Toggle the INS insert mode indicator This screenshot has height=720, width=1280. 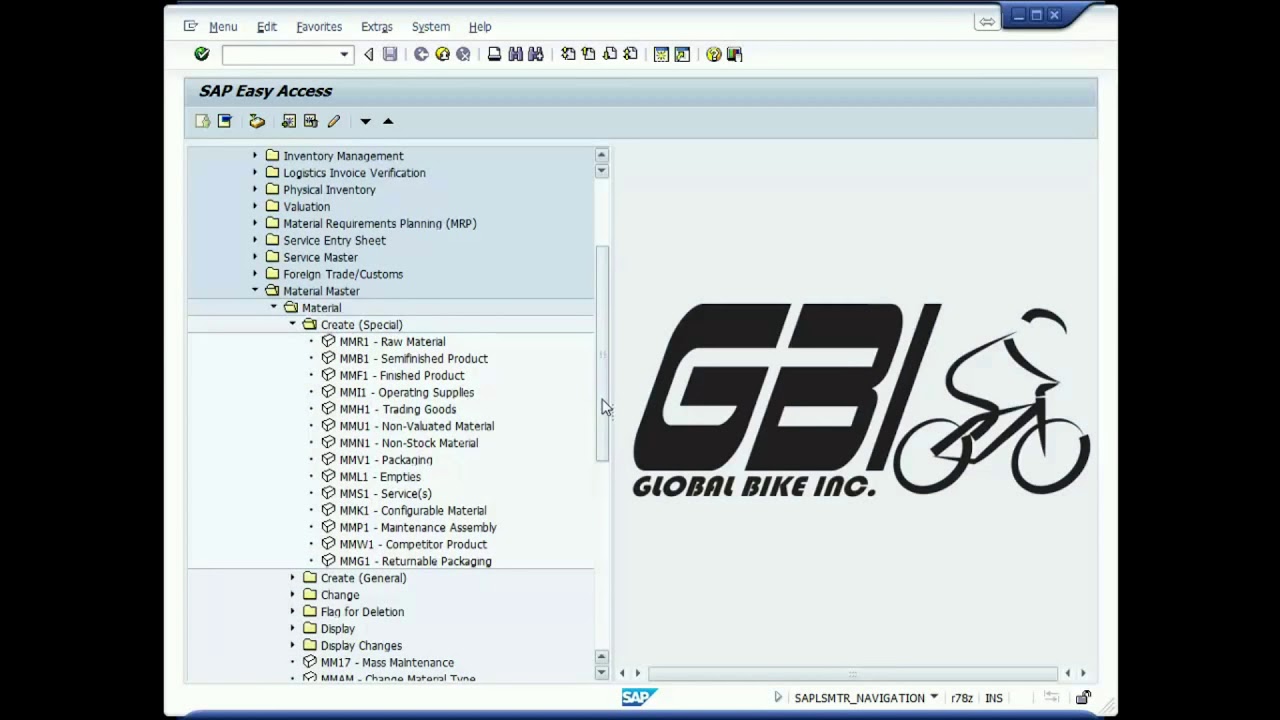pyautogui.click(x=994, y=698)
